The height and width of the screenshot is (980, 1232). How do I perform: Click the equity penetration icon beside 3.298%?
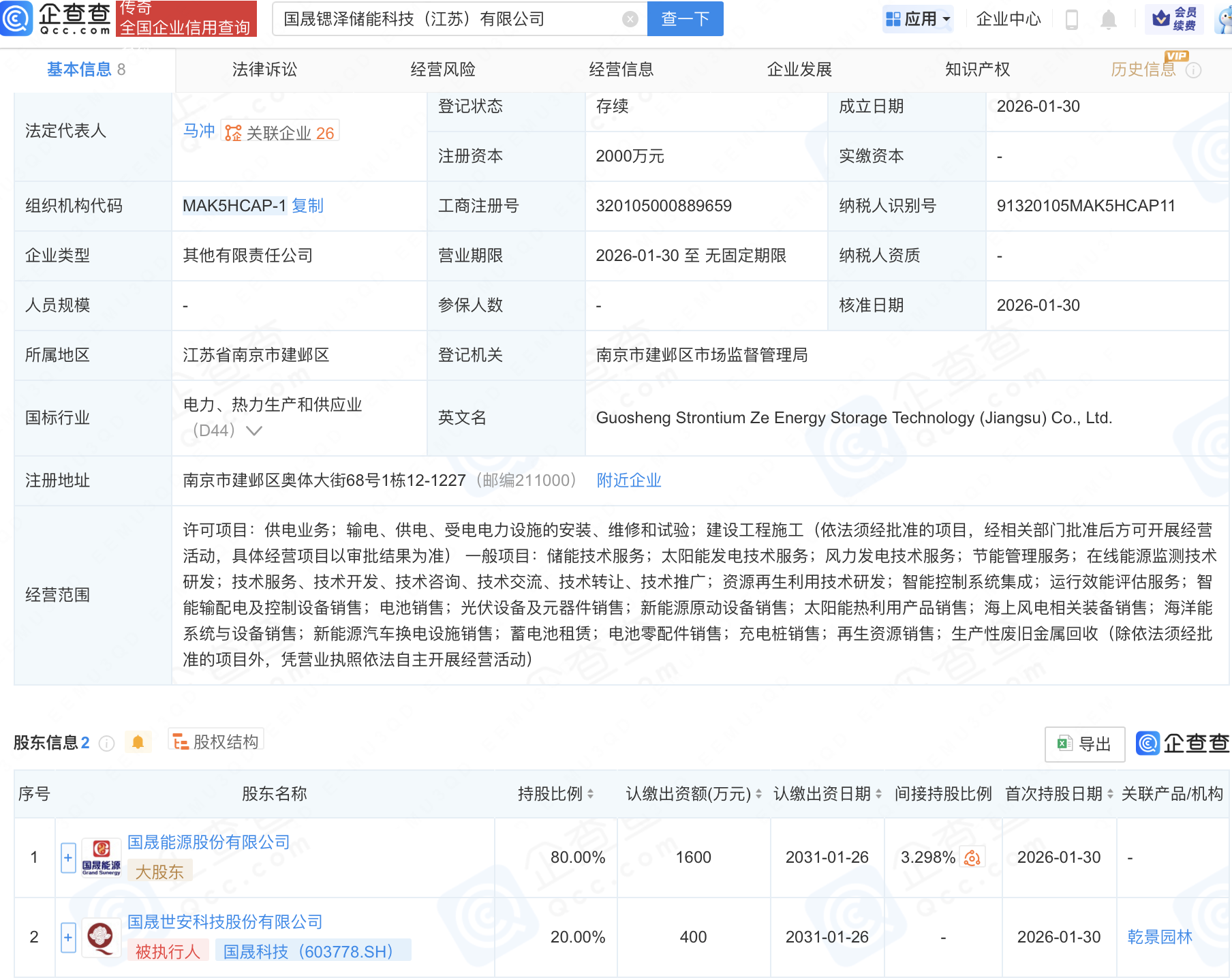[x=972, y=857]
